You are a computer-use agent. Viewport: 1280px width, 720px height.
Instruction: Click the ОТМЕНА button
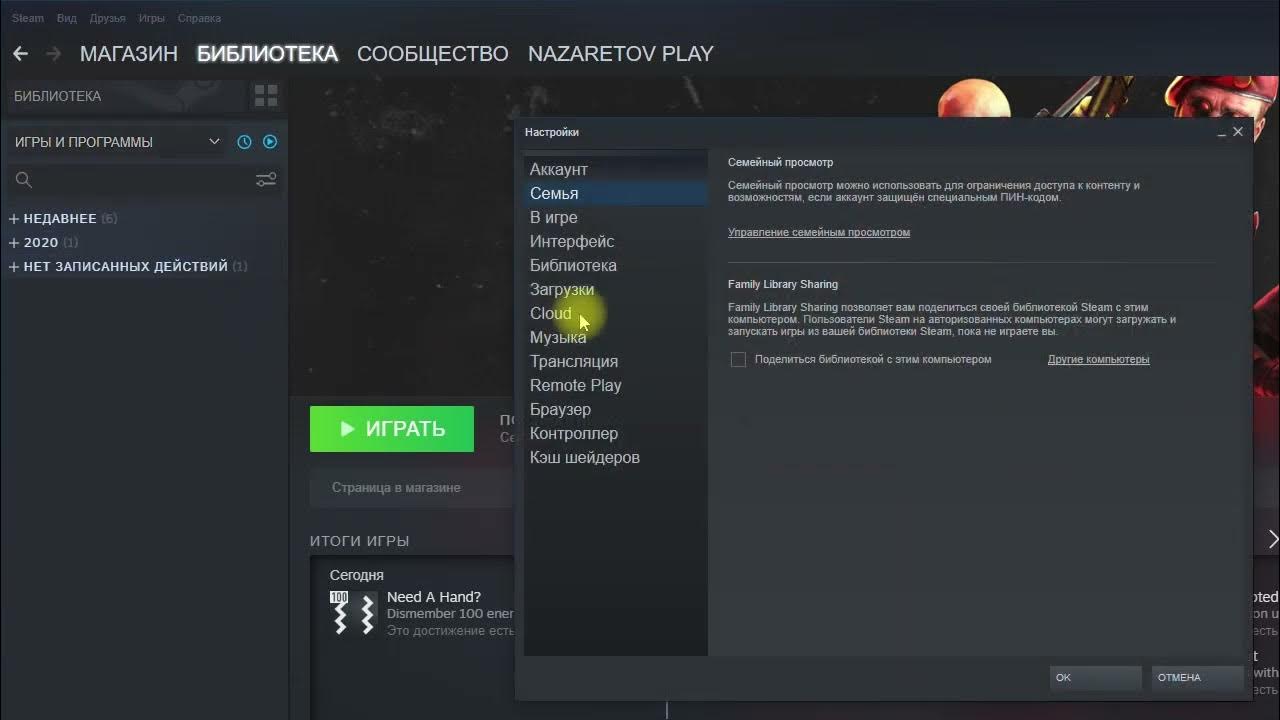pos(1197,677)
